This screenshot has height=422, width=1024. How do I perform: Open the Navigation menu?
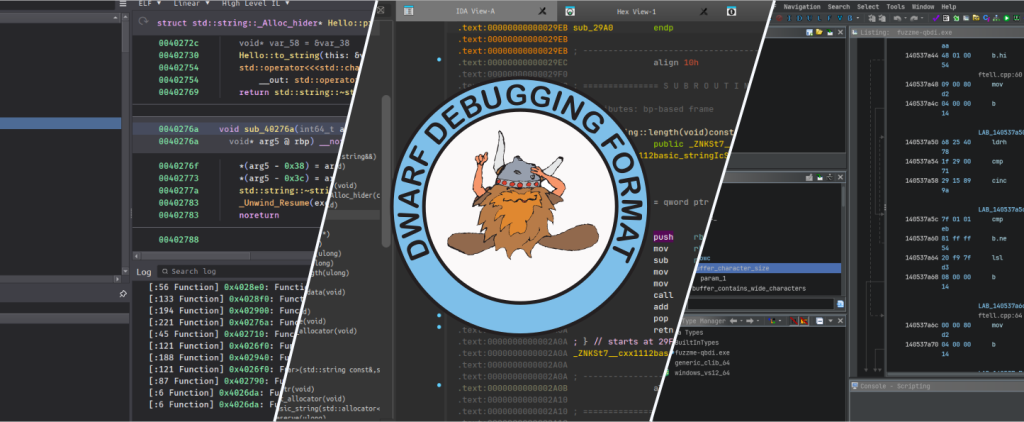(x=802, y=6)
